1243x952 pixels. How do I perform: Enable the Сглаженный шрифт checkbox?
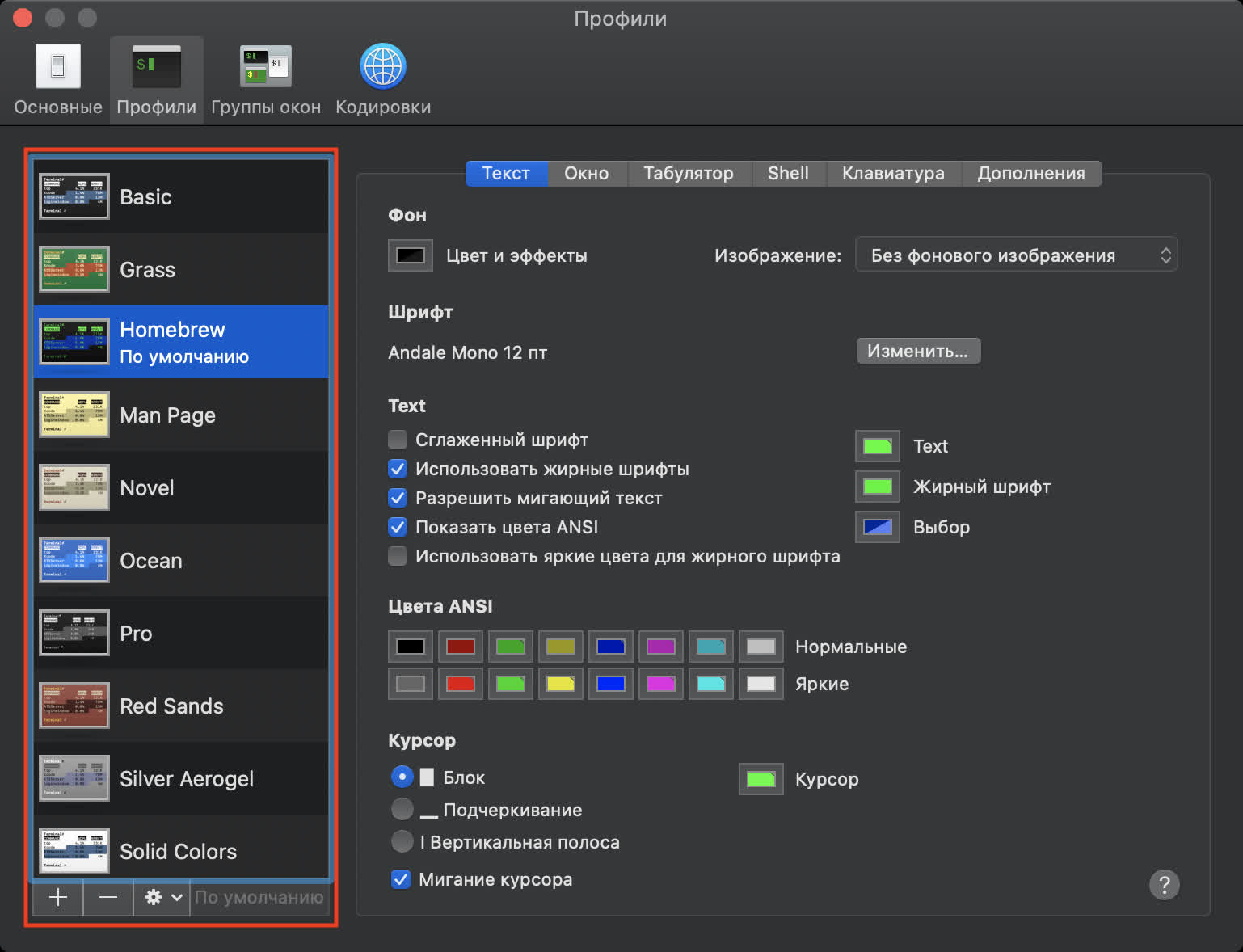398,440
